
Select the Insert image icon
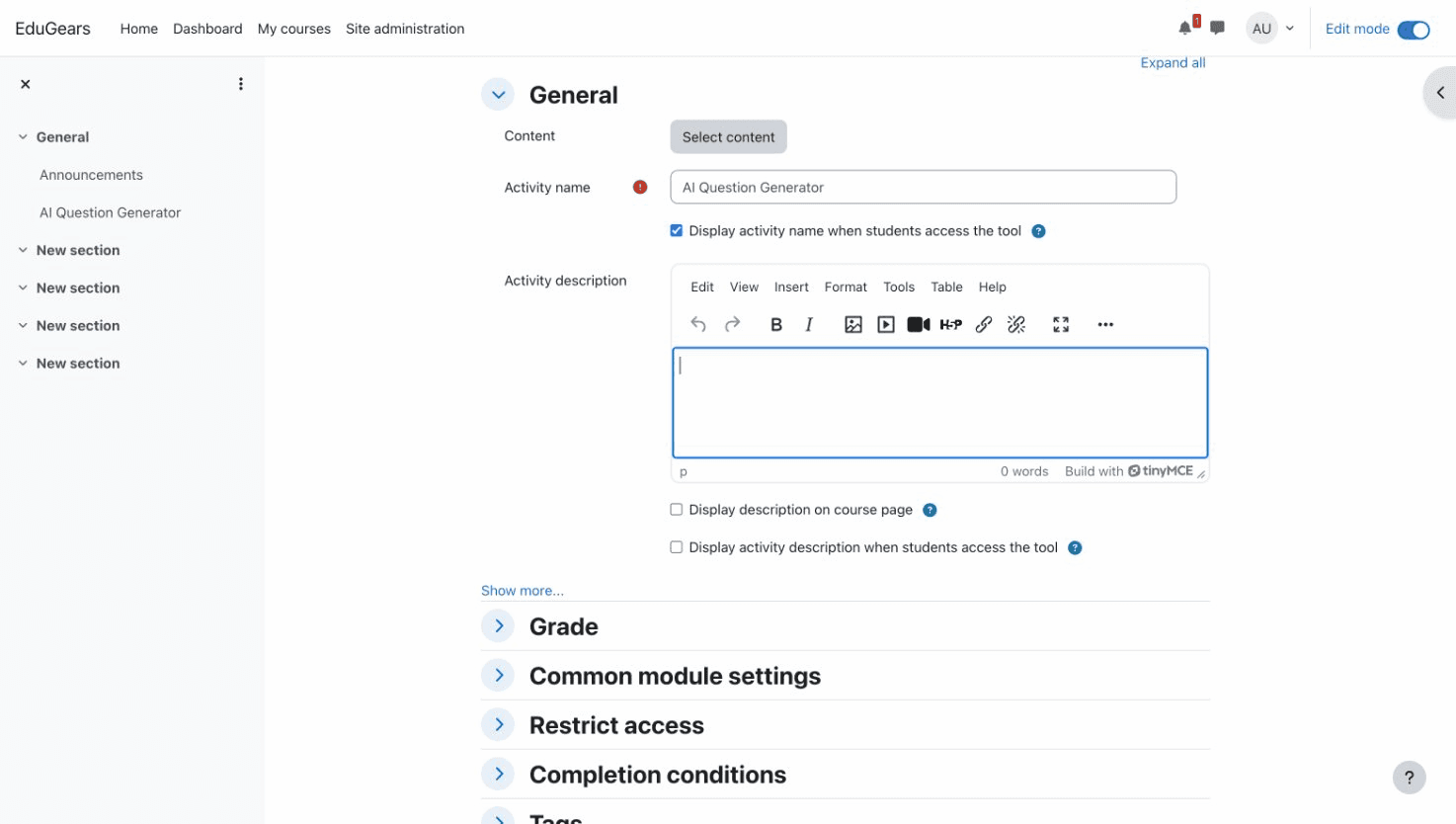[852, 323]
